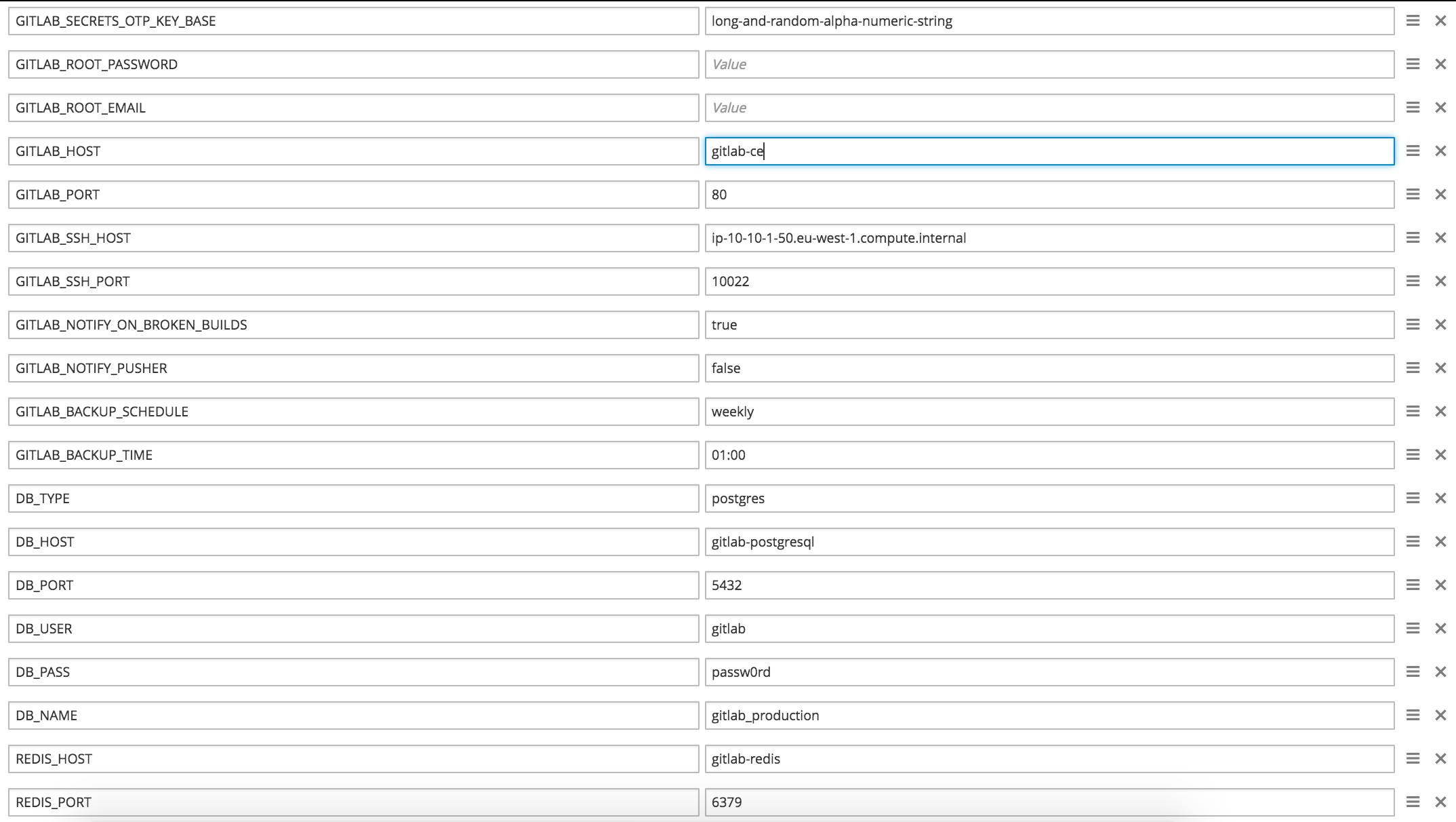Delete the GITLAB_HOST variable row
This screenshot has width=1456, height=822.
1440,151
